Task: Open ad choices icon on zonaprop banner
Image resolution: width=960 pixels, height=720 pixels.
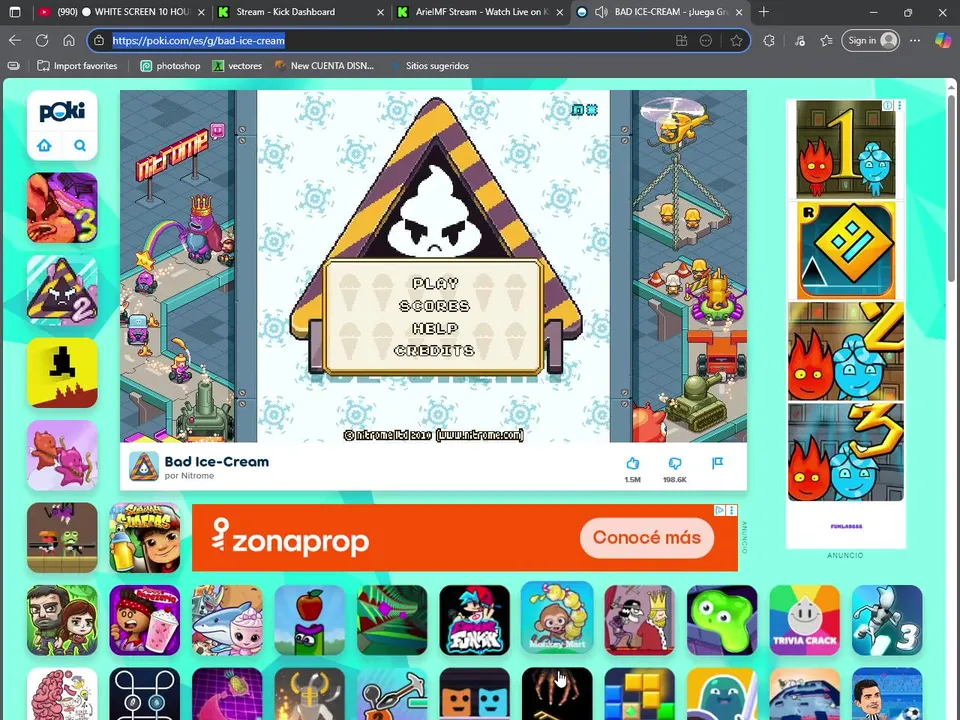Action: tap(720, 510)
